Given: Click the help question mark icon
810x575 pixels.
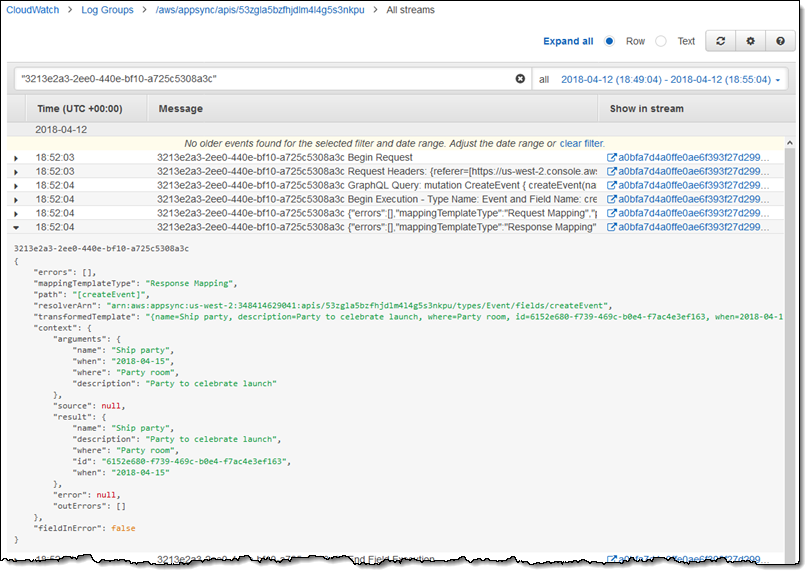Looking at the screenshot, I should (x=780, y=41).
